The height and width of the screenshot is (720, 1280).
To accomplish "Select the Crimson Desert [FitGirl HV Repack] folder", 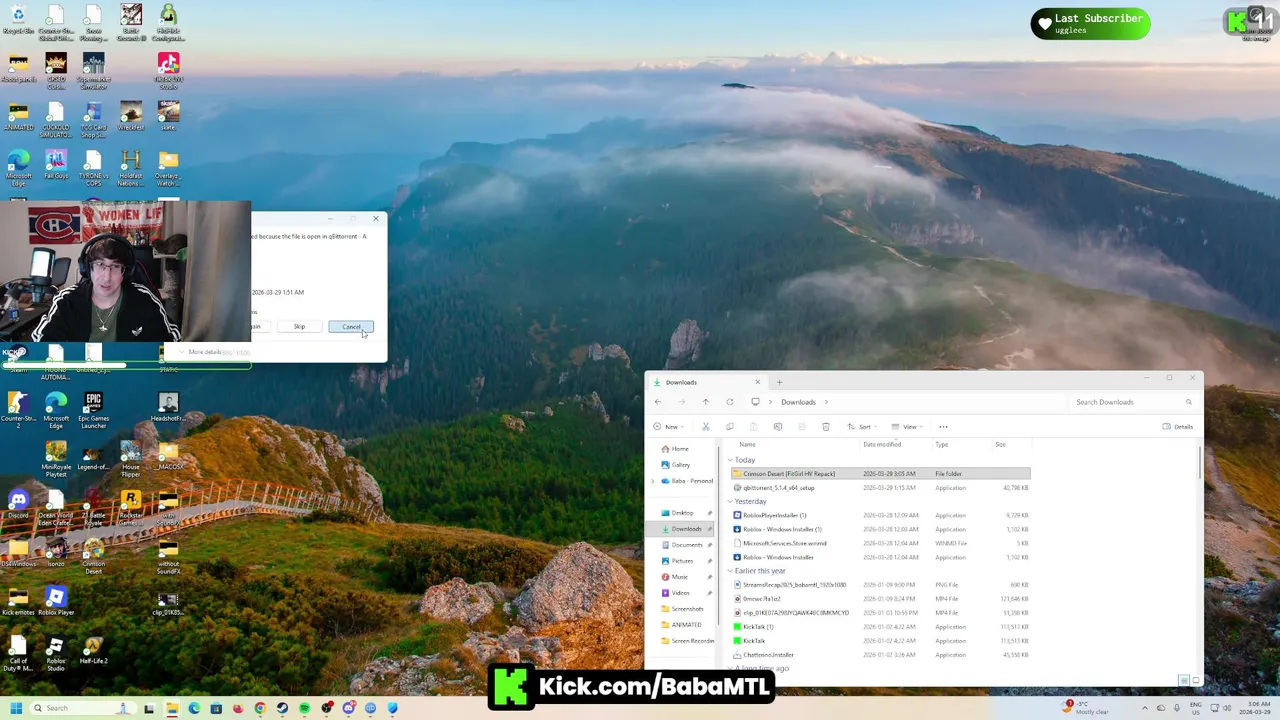I will pos(880,474).
